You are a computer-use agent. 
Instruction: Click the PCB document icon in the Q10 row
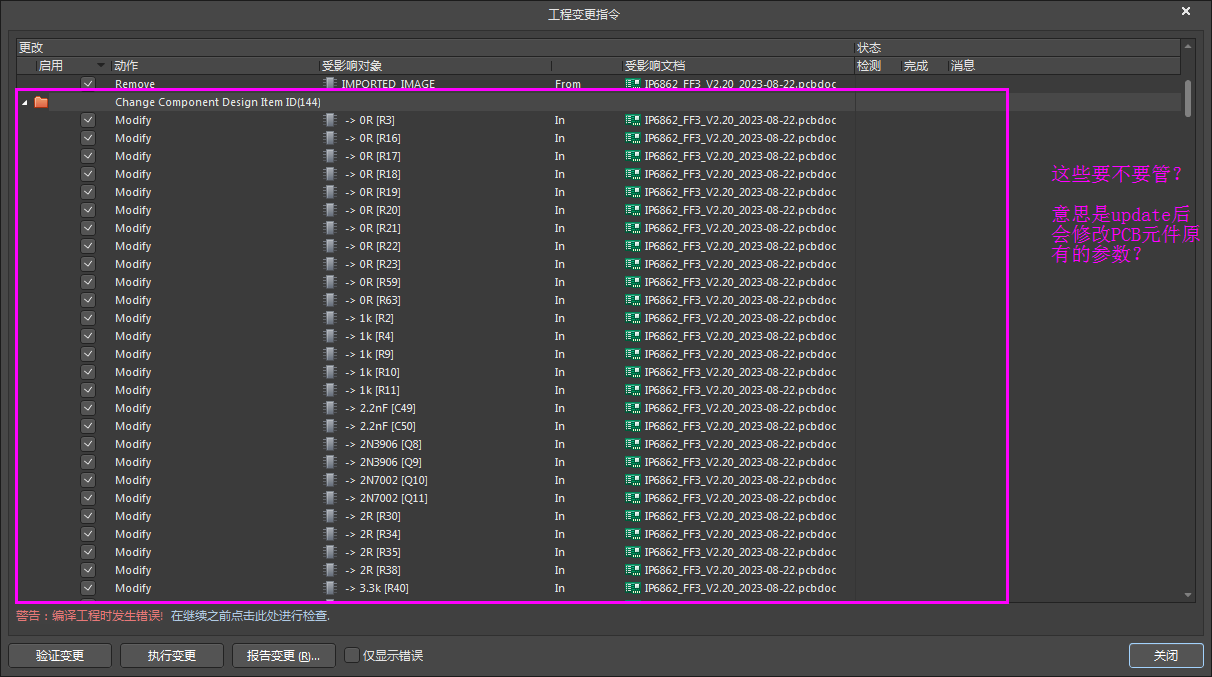(633, 480)
